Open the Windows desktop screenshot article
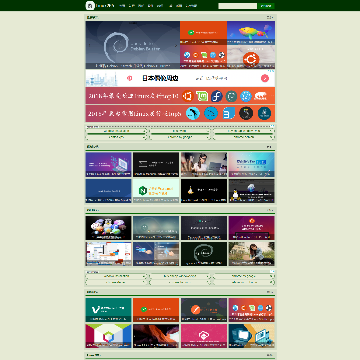This screenshot has width=360, height=360. point(108,254)
